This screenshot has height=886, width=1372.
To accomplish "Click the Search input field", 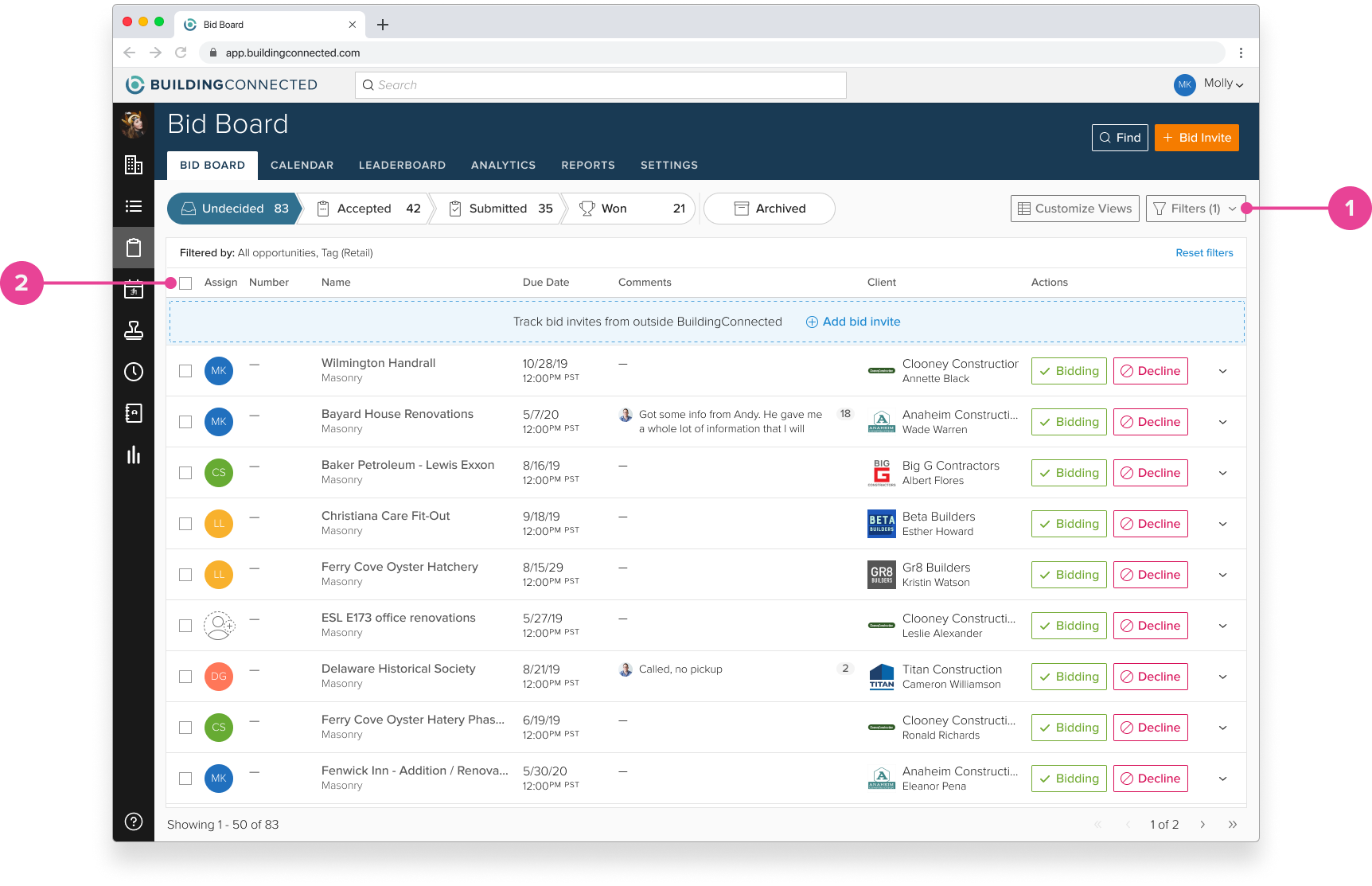I will pos(601,85).
